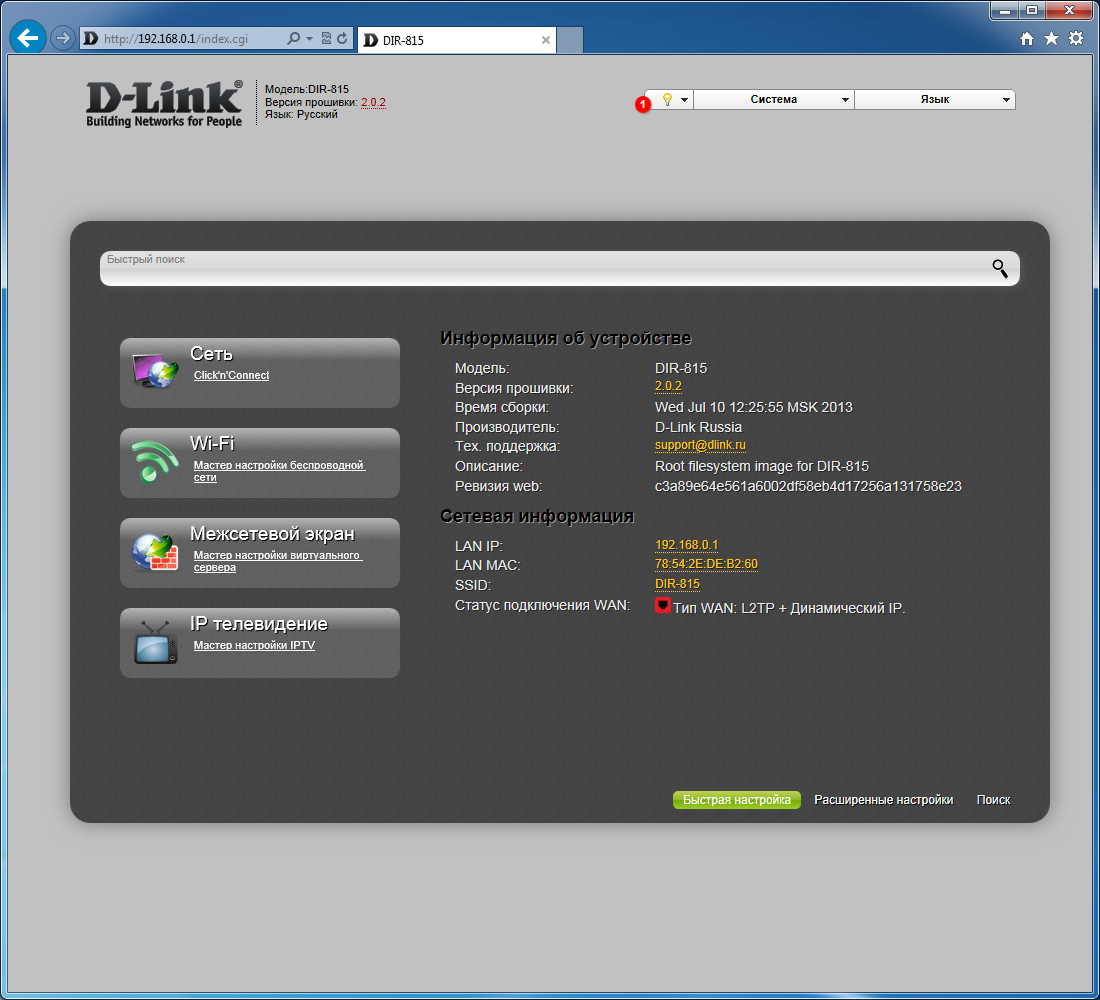The width and height of the screenshot is (1100, 1000).
Task: Click 'Тип WAN: L2TP + Динамический IP.' text
Action: tap(789, 608)
